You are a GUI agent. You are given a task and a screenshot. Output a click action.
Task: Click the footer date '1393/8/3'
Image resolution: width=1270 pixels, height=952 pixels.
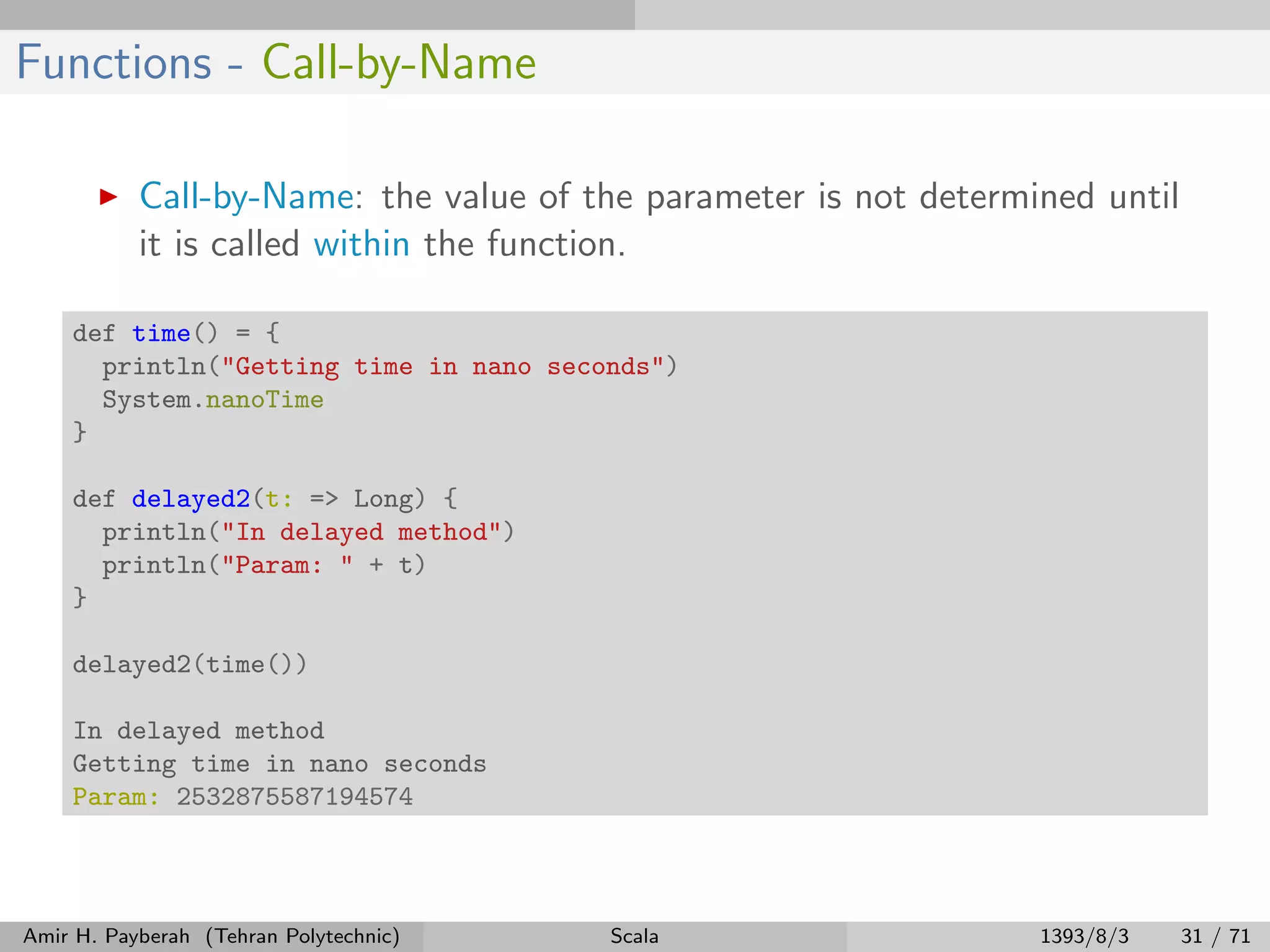coord(1085,936)
